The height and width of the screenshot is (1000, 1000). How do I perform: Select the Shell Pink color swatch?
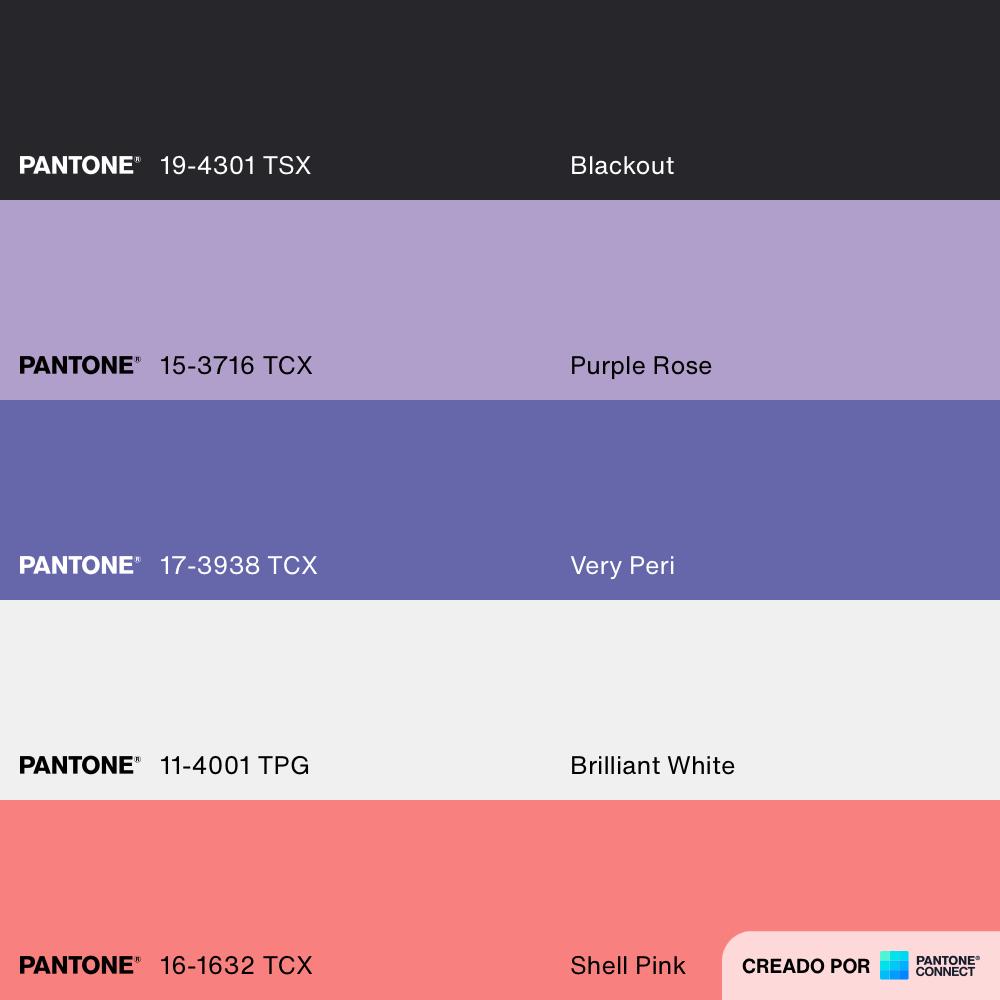pos(500,870)
